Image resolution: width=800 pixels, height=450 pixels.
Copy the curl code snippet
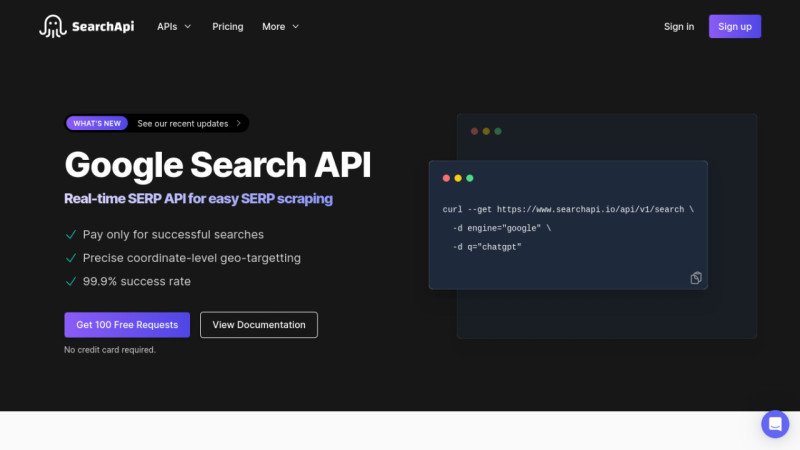[696, 278]
